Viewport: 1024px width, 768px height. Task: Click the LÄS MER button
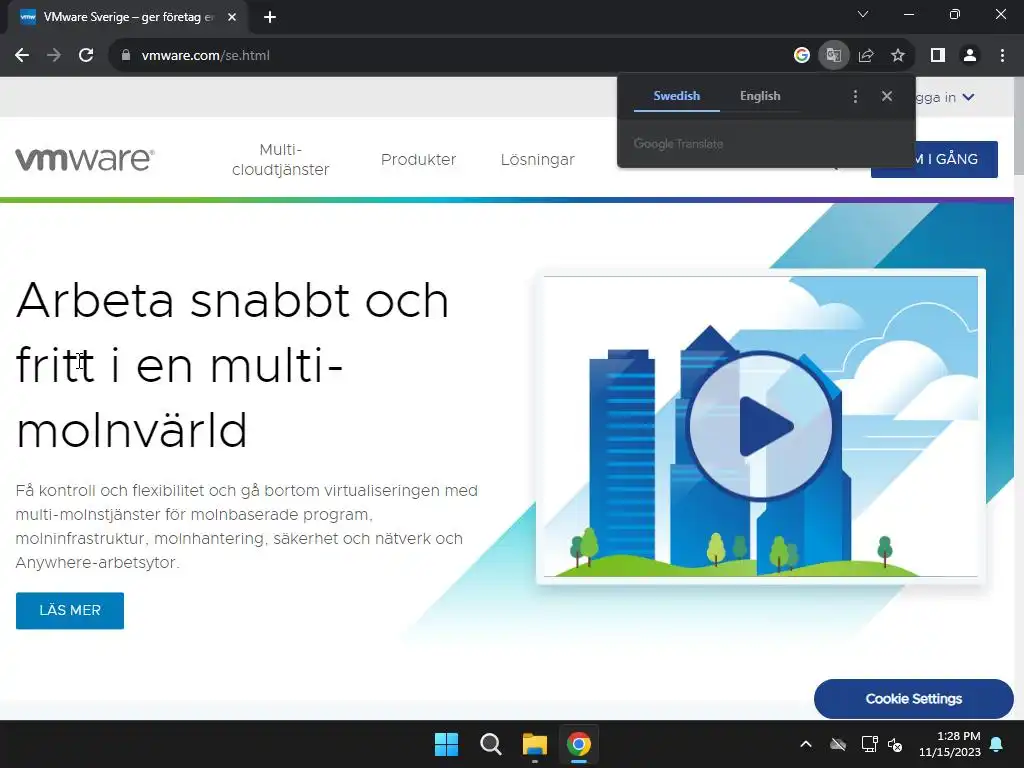[x=70, y=611]
